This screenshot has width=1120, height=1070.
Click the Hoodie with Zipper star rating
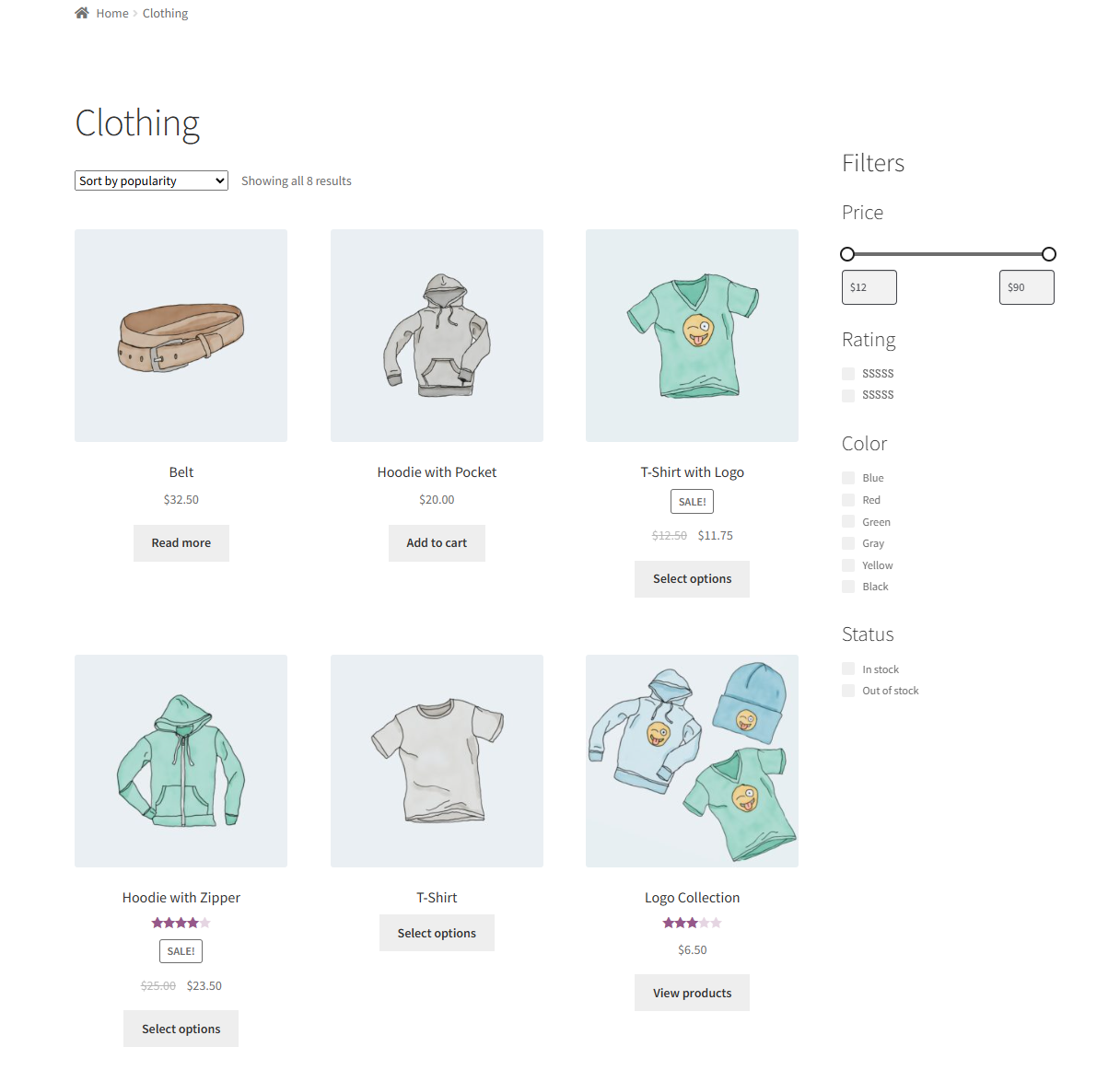181,923
